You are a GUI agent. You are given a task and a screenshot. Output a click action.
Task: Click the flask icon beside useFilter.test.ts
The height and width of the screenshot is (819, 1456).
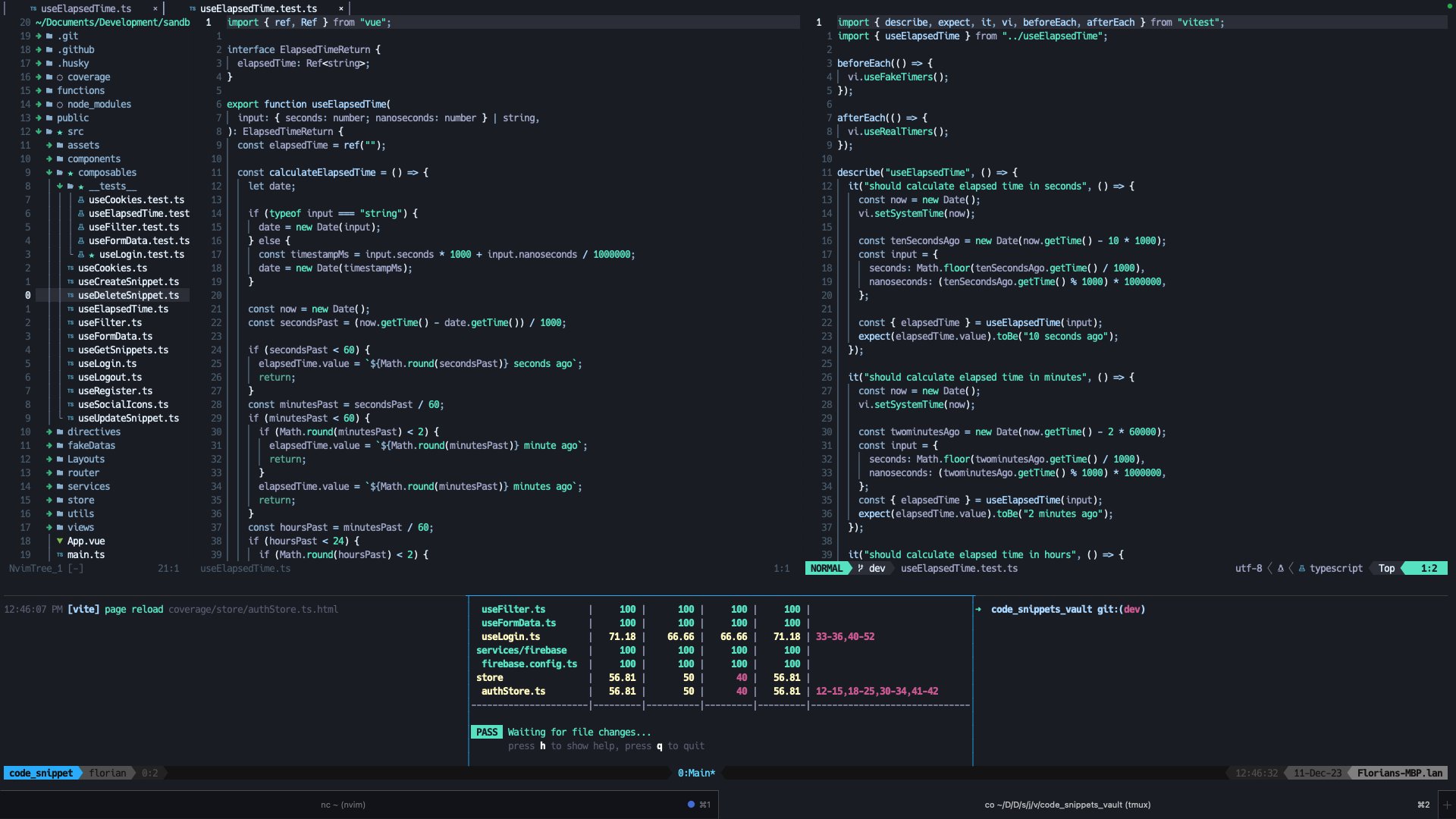(81, 227)
